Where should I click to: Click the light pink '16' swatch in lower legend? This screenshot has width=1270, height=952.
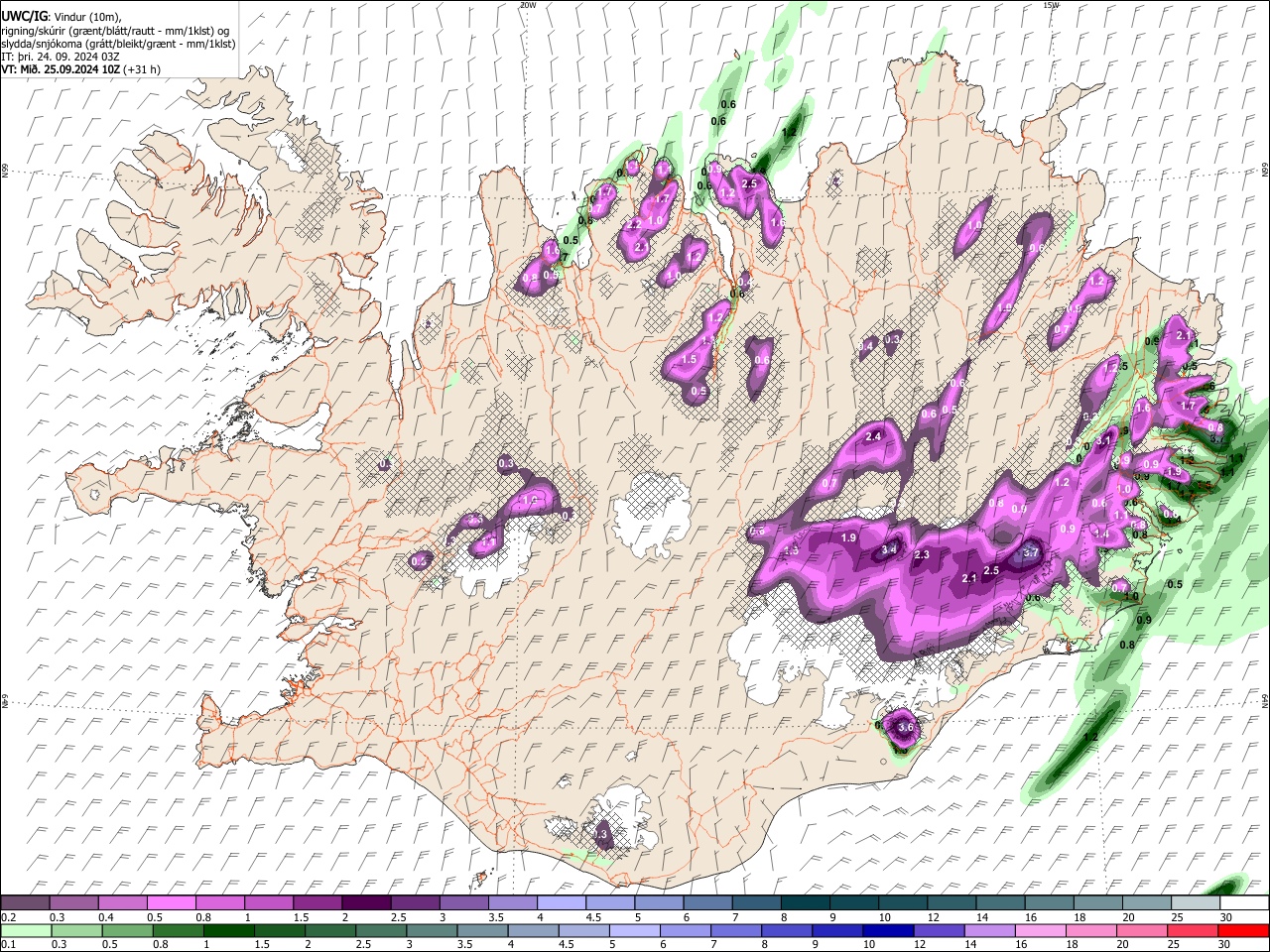tap(1040, 930)
